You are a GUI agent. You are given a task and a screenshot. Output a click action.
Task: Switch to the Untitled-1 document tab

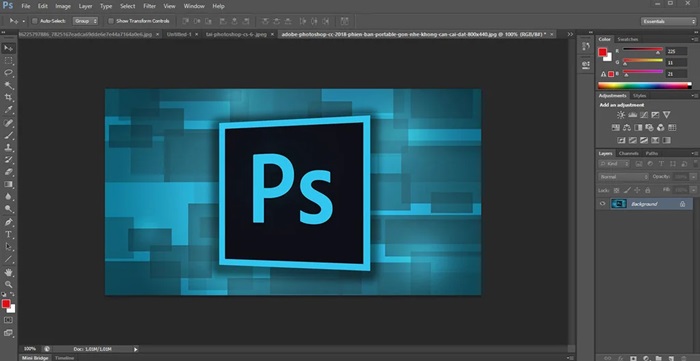point(179,34)
